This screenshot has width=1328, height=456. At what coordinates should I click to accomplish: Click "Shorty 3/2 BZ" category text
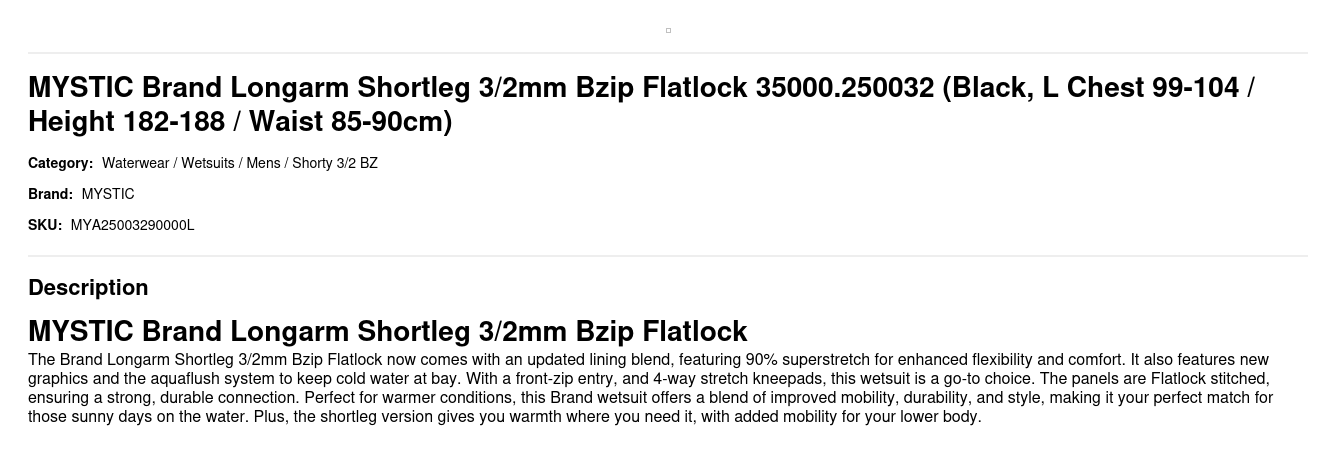tap(334, 163)
